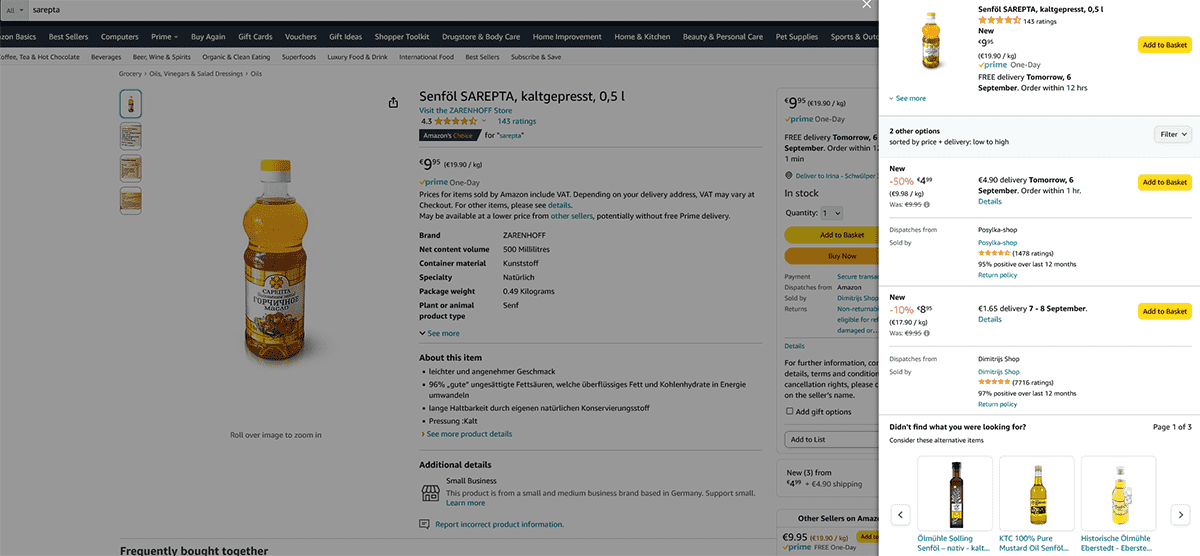Open the Quantity dropdown
Viewport: 1200px width, 556px height.
click(x=831, y=213)
